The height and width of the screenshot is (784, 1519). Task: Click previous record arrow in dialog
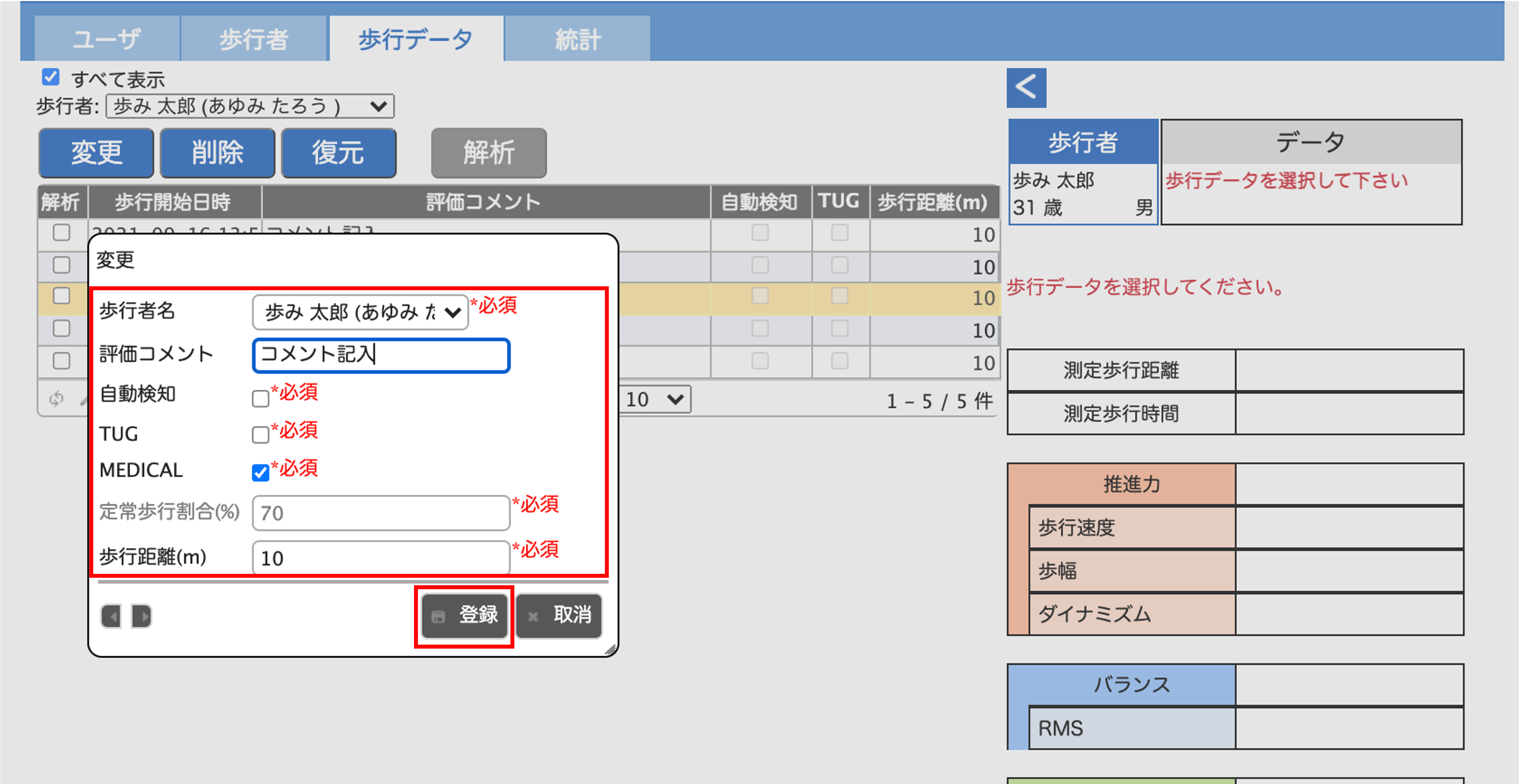pyautogui.click(x=111, y=616)
